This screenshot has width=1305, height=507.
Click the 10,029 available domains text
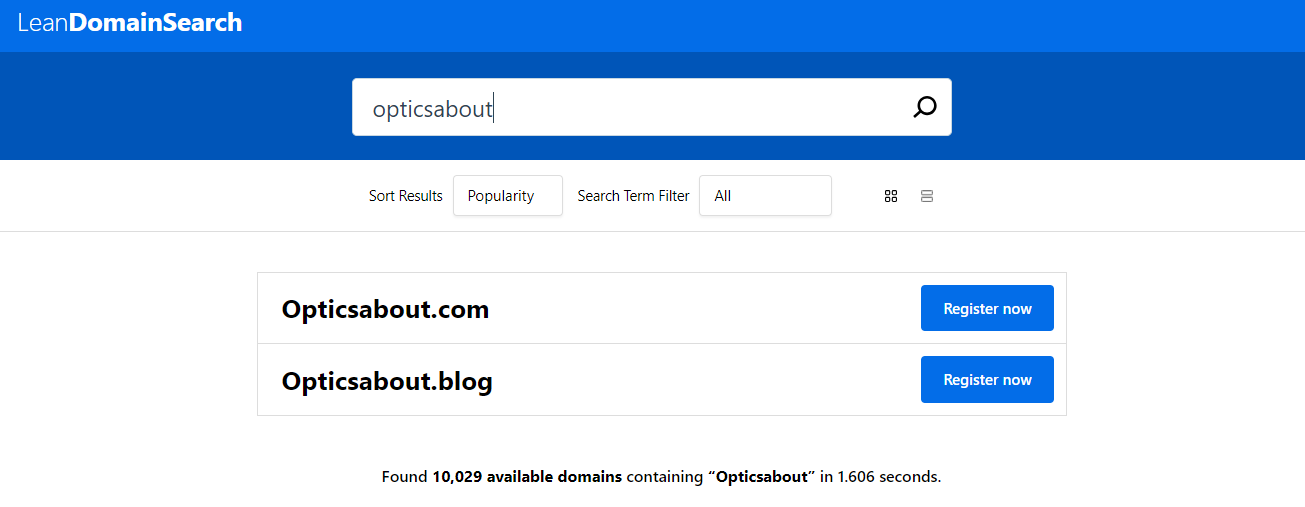(527, 477)
